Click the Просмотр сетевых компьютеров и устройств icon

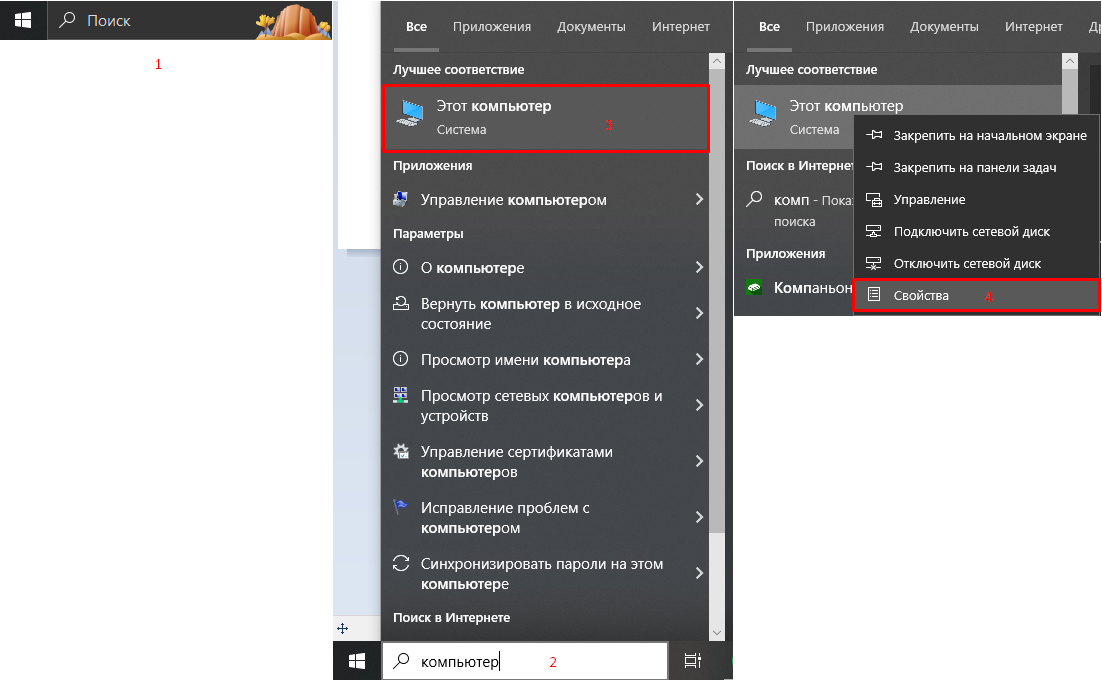(x=401, y=396)
